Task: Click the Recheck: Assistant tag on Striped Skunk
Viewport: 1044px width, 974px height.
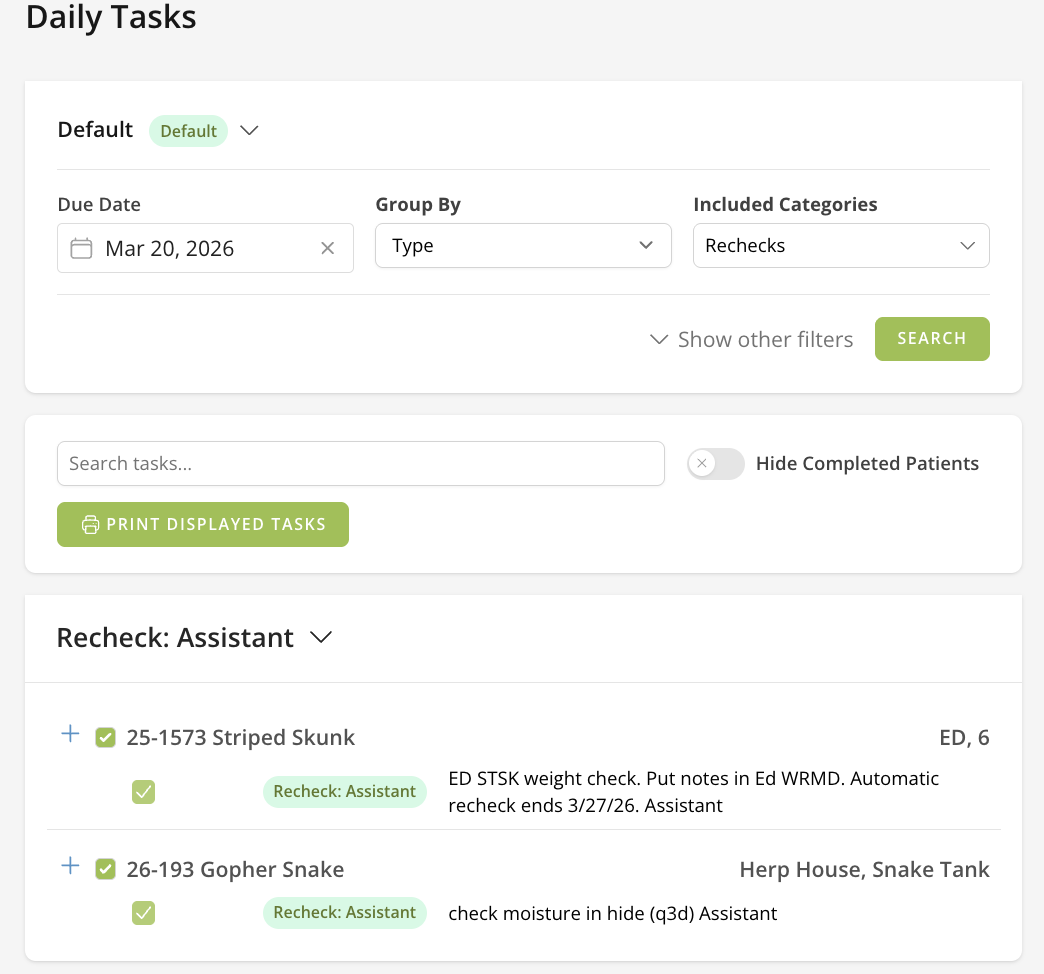Action: click(345, 792)
